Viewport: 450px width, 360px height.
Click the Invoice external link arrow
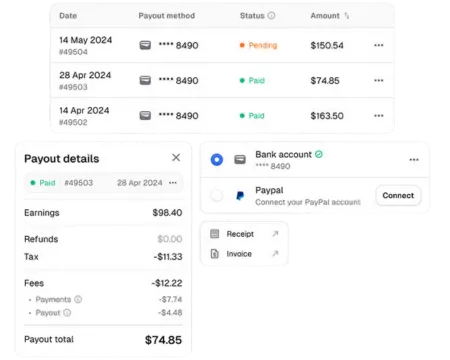click(275, 254)
